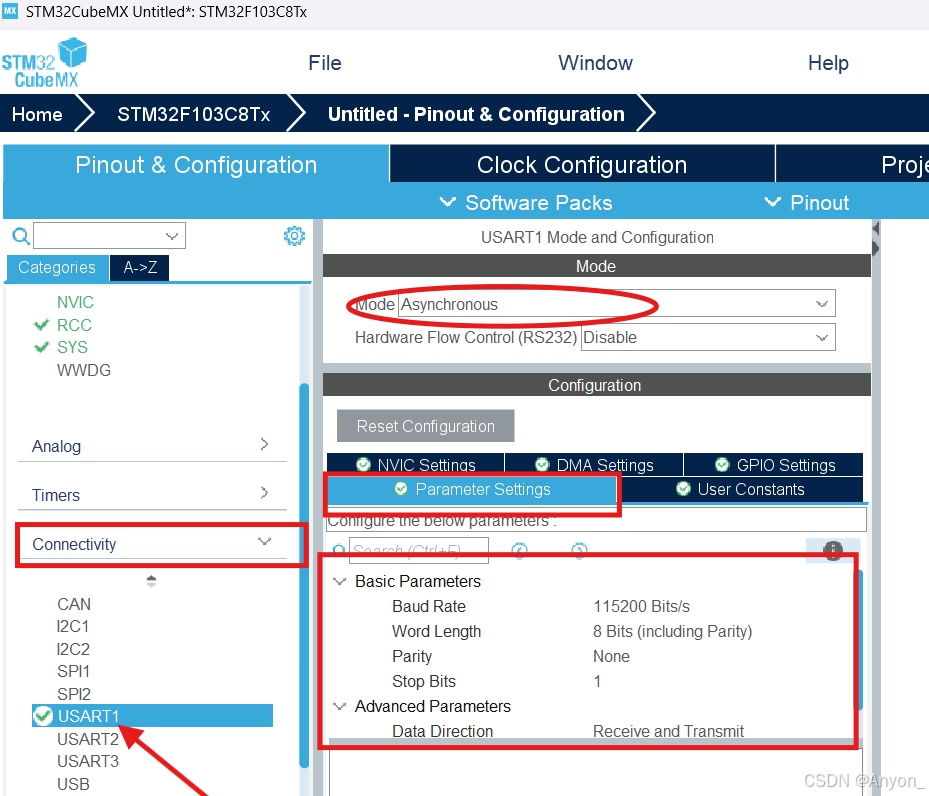Click Reset Configuration button

pos(425,426)
